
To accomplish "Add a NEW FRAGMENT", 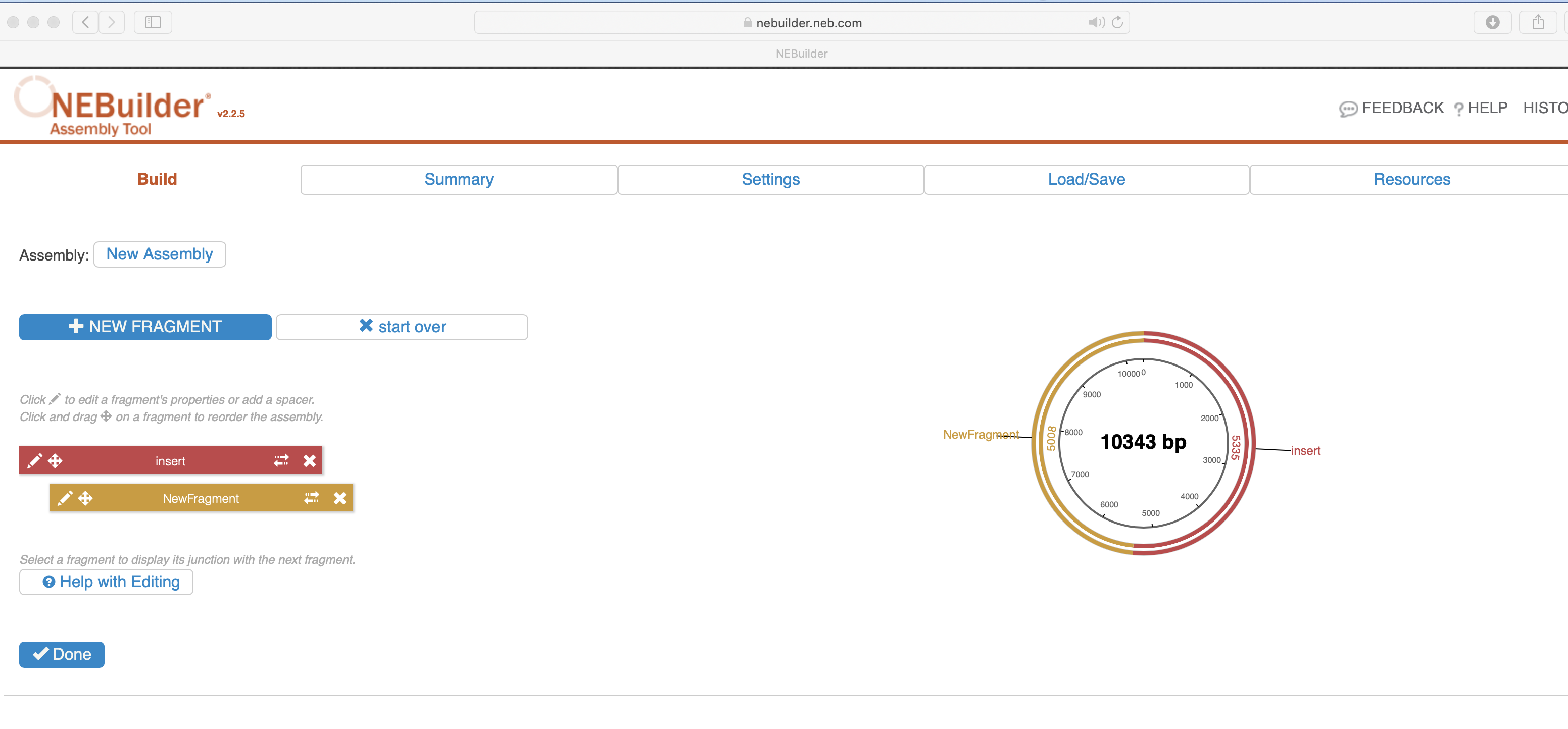I will (x=145, y=327).
